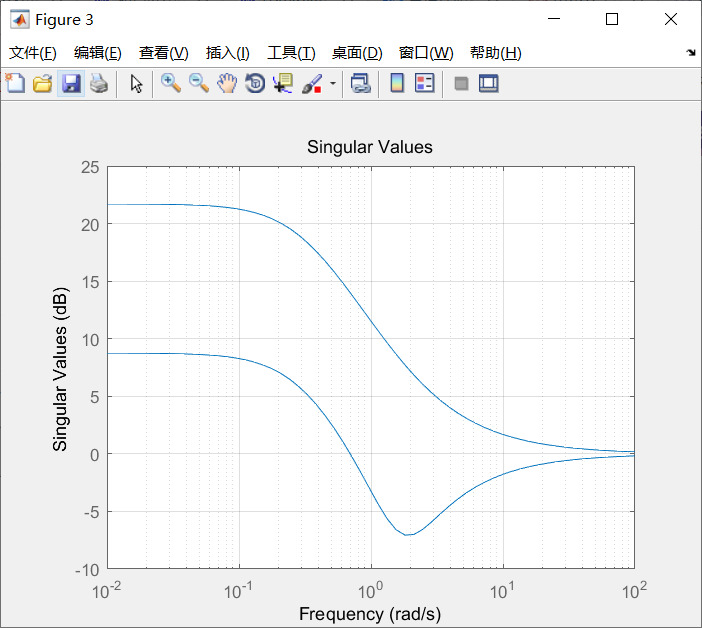Close the Figure 3 window
The width and height of the screenshot is (702, 628).
coord(671,19)
